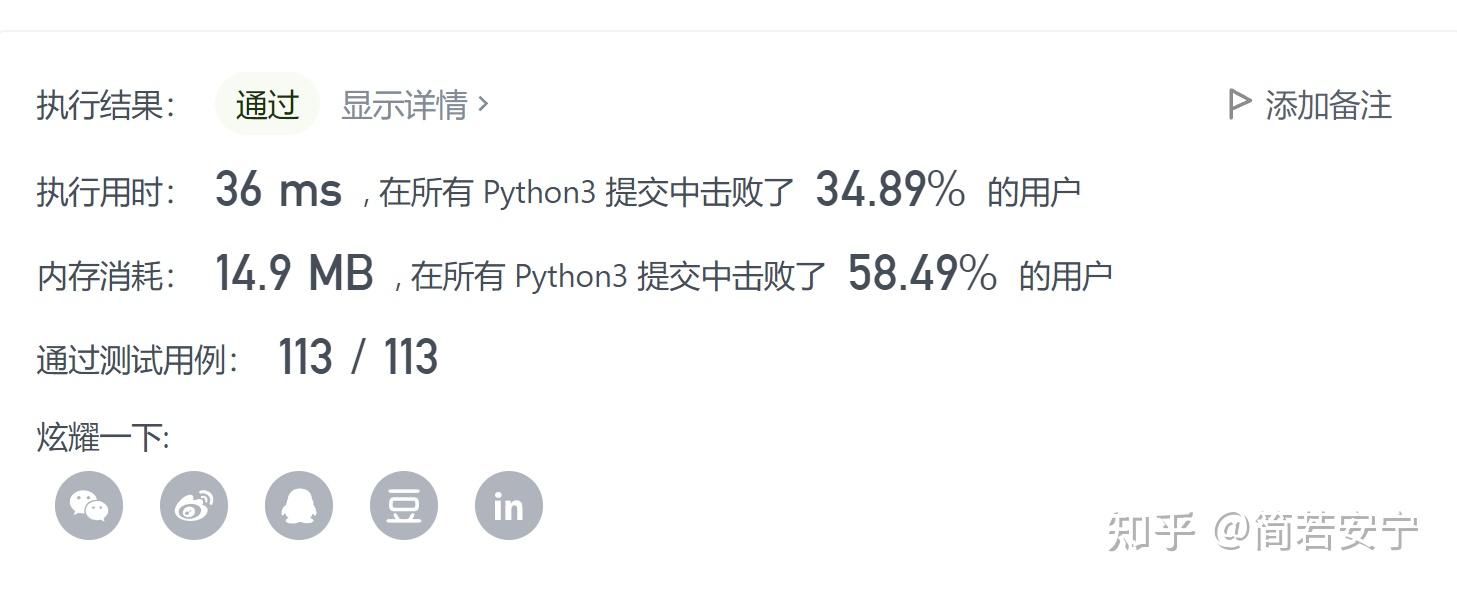Share result to Weibo
This screenshot has width=1457, height=590.
194,506
